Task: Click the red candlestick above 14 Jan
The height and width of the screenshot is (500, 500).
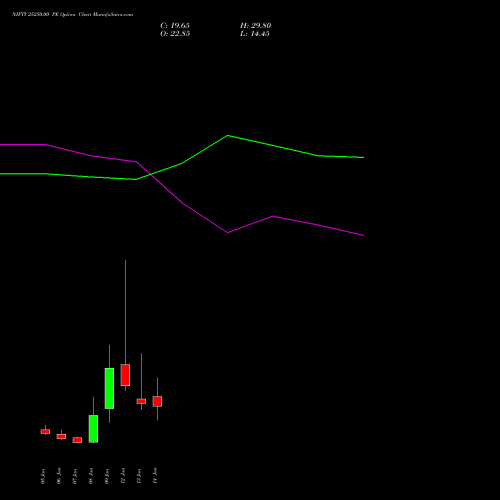Action: (x=157, y=401)
